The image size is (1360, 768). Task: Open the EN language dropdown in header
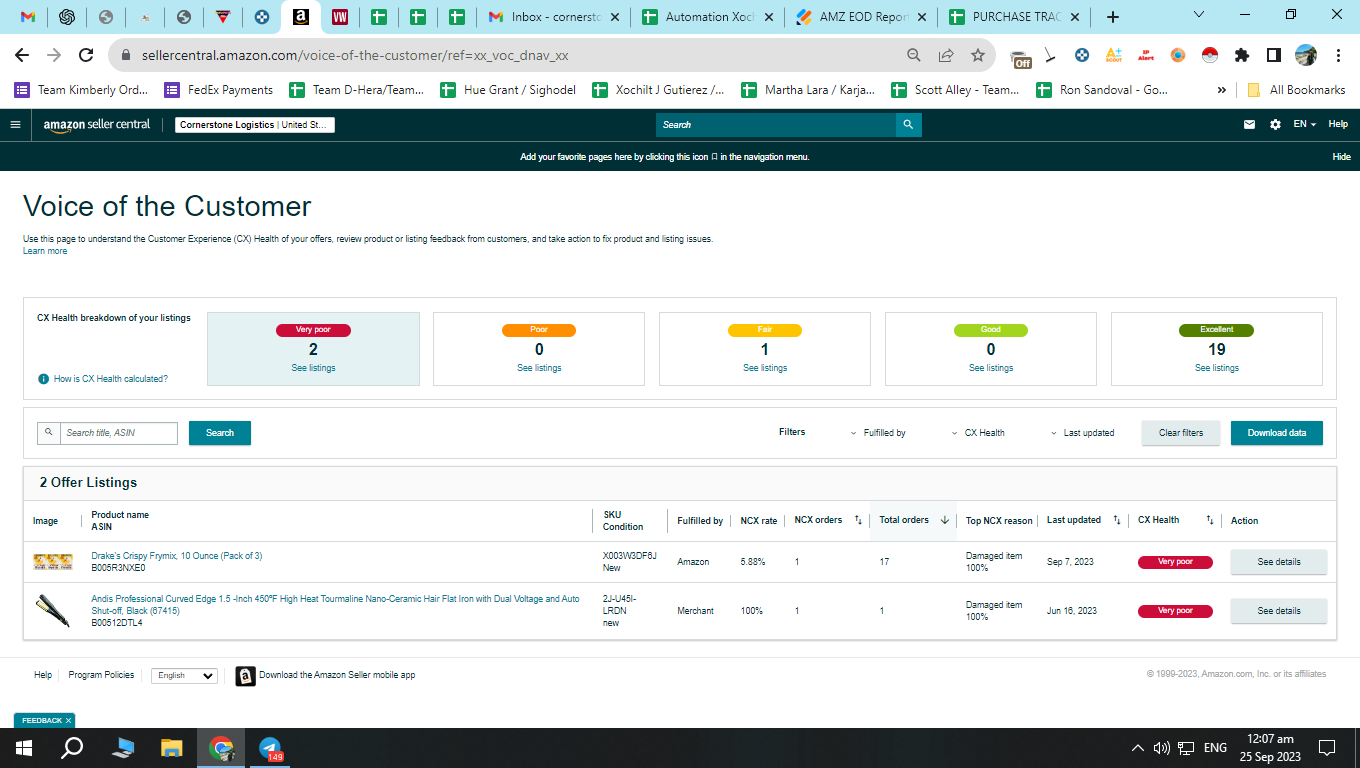pyautogui.click(x=1304, y=125)
